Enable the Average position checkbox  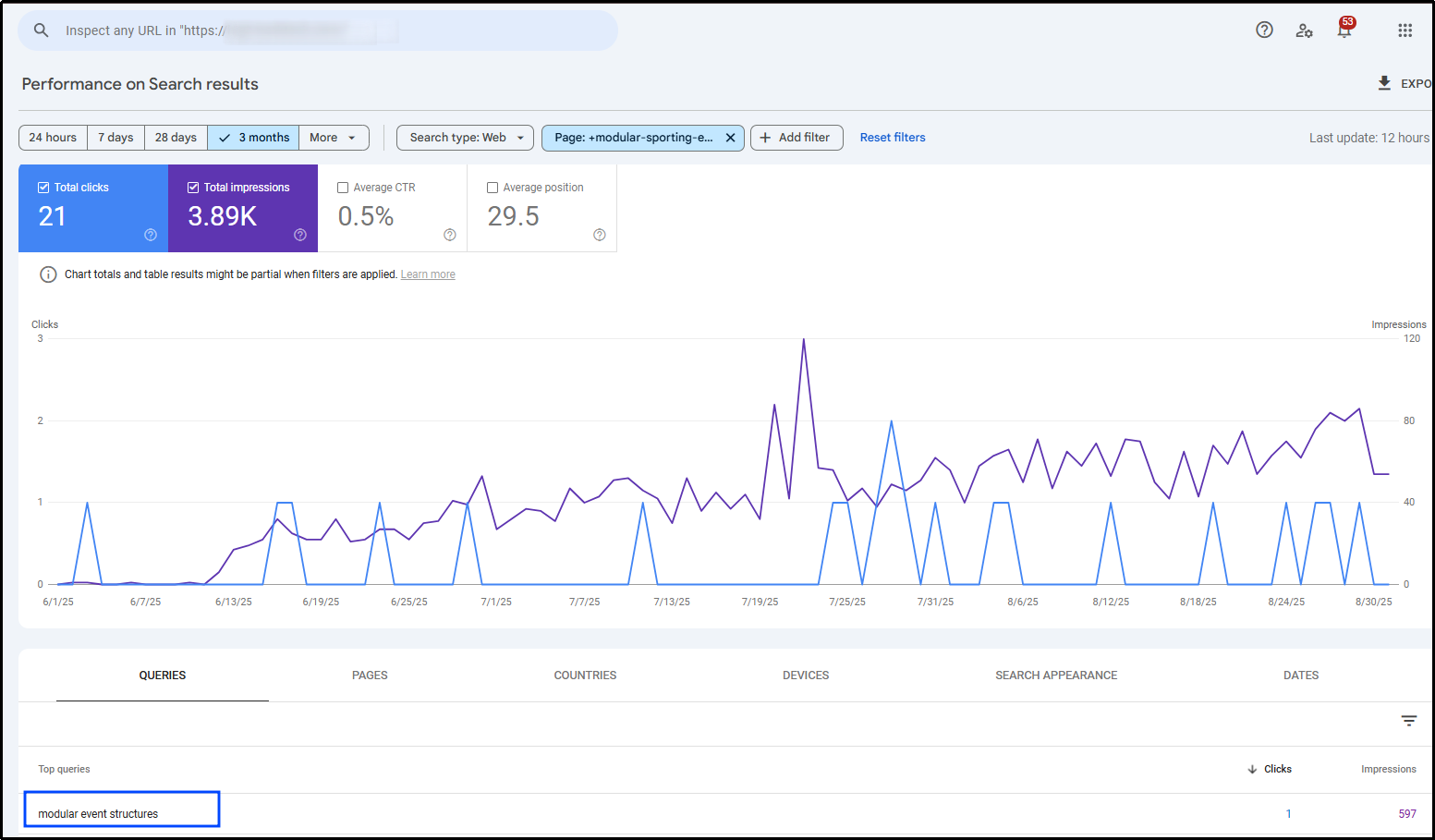(493, 188)
